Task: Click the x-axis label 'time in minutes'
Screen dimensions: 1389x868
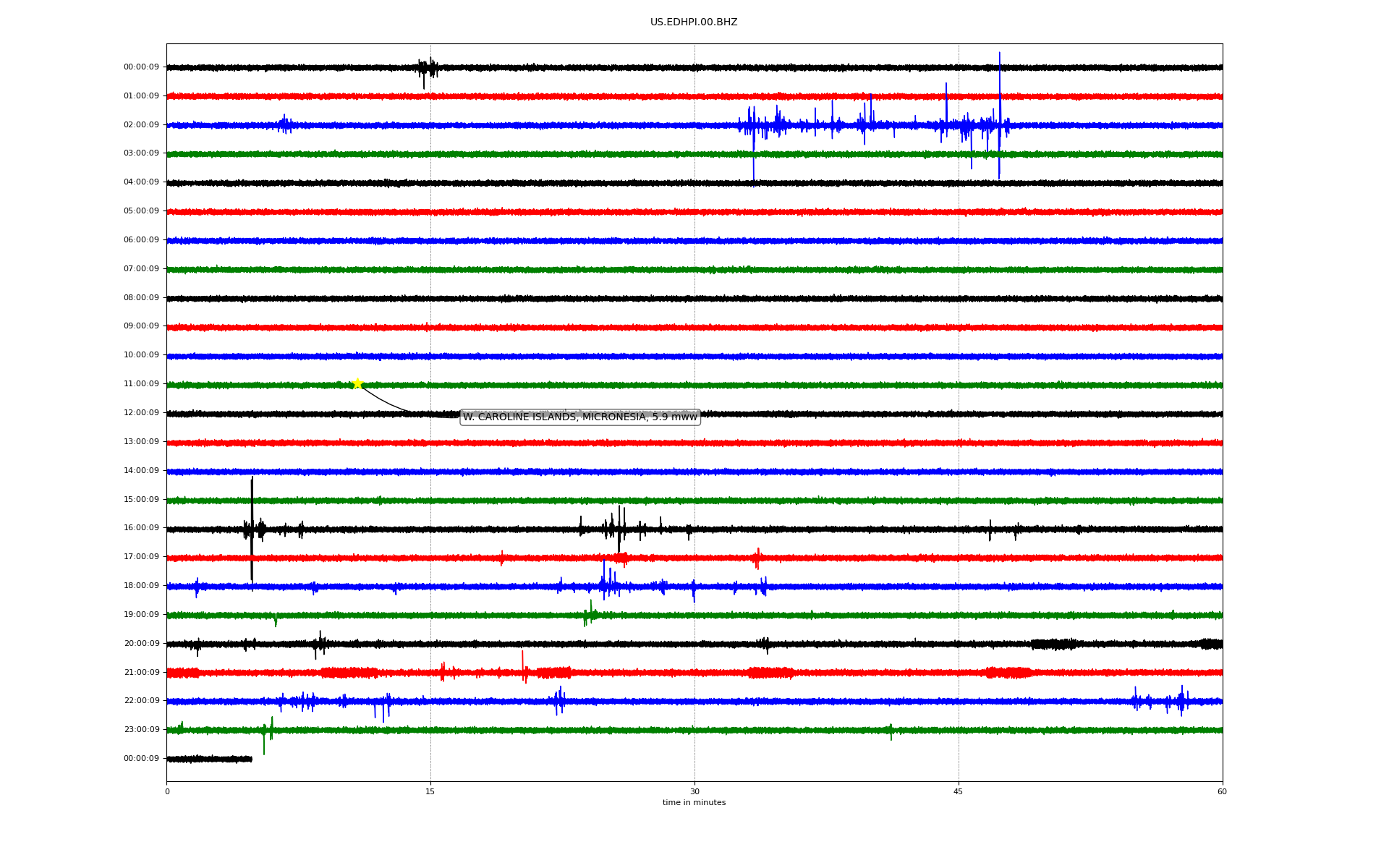Action: coord(693,803)
